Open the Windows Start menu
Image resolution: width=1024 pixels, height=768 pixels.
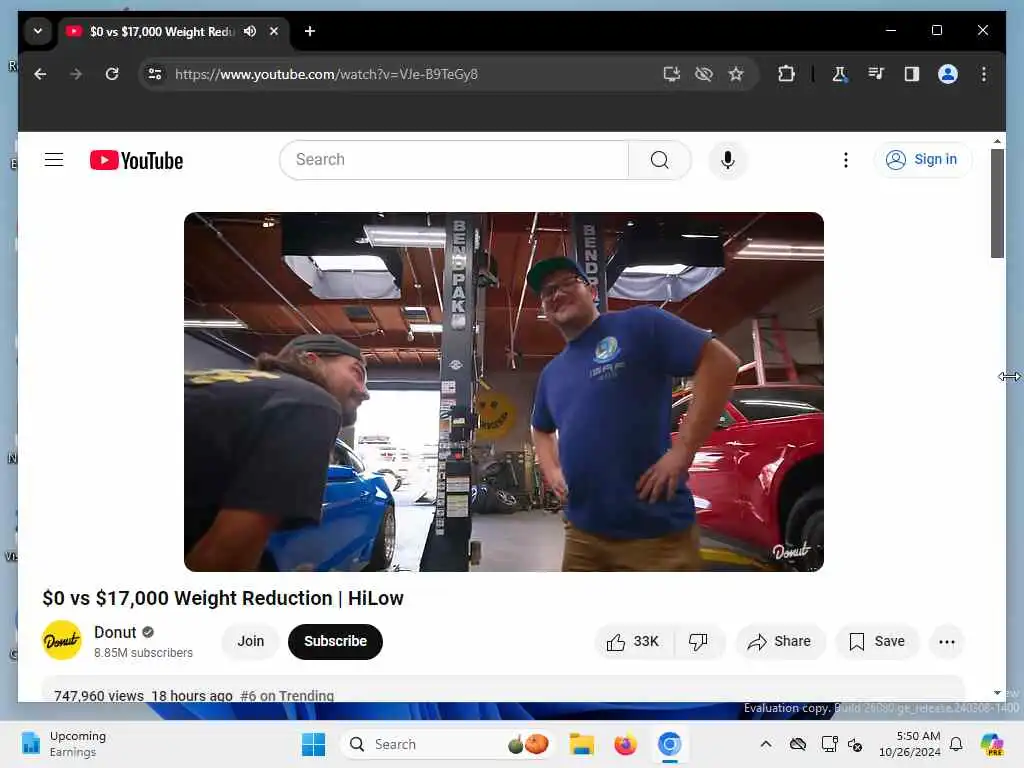(313, 744)
